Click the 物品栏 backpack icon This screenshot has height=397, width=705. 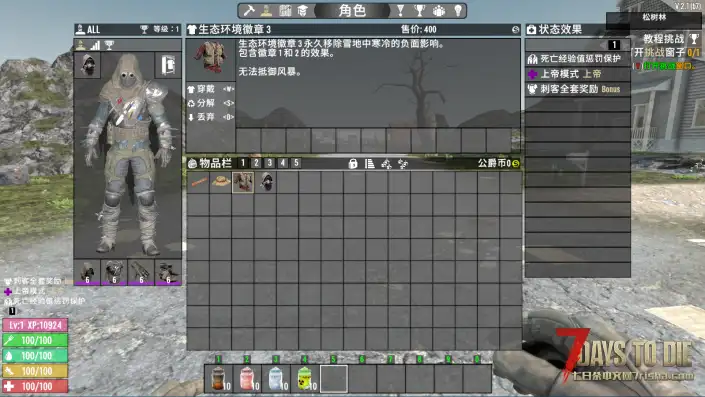pyautogui.click(x=192, y=163)
